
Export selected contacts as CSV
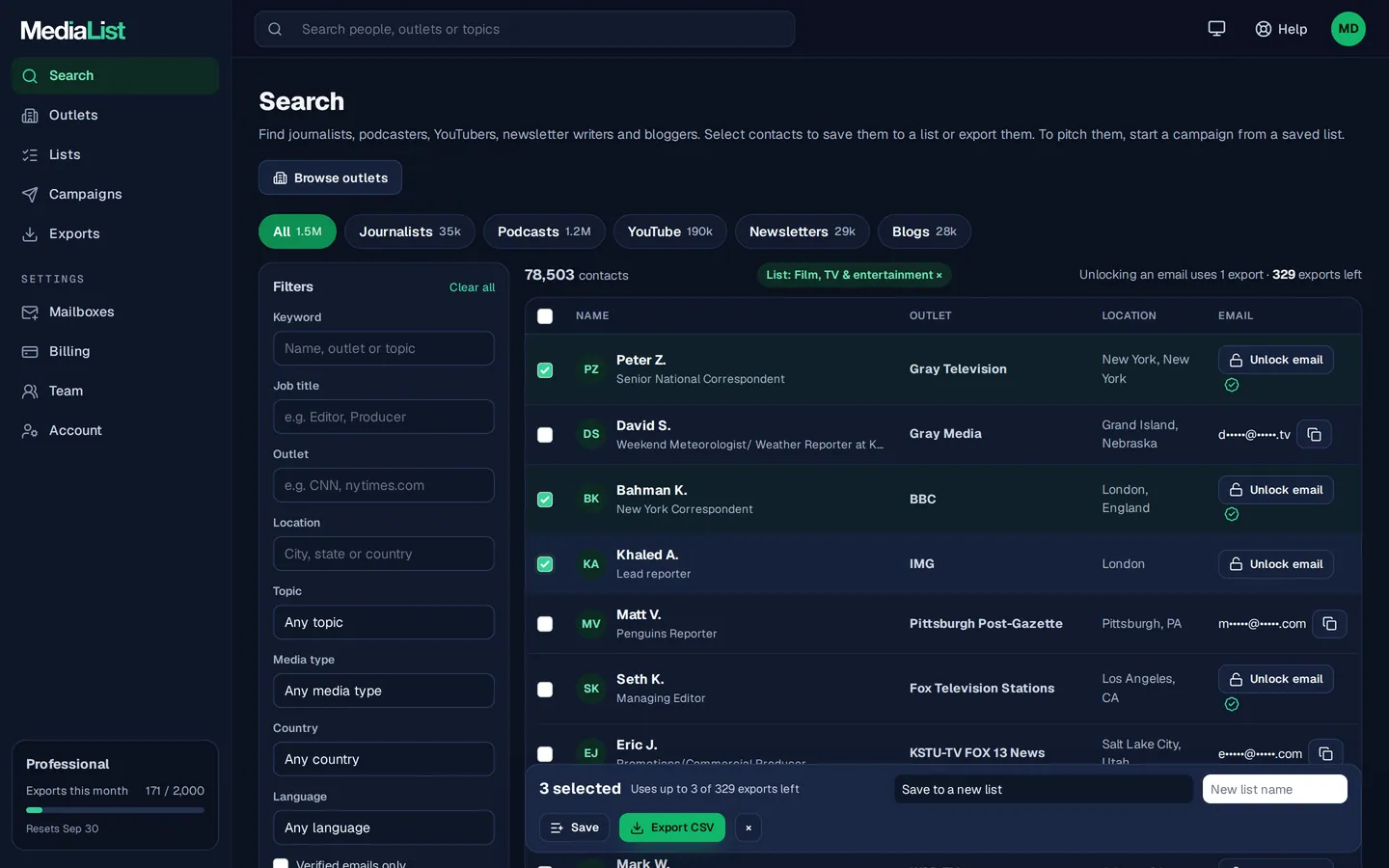[x=672, y=827]
